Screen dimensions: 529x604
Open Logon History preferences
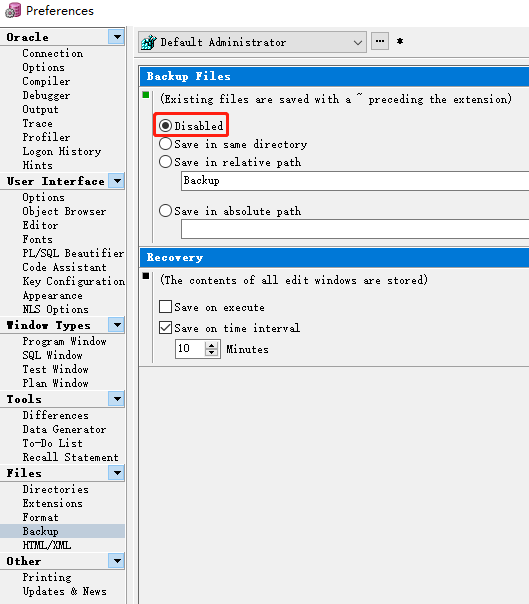click(x=62, y=151)
